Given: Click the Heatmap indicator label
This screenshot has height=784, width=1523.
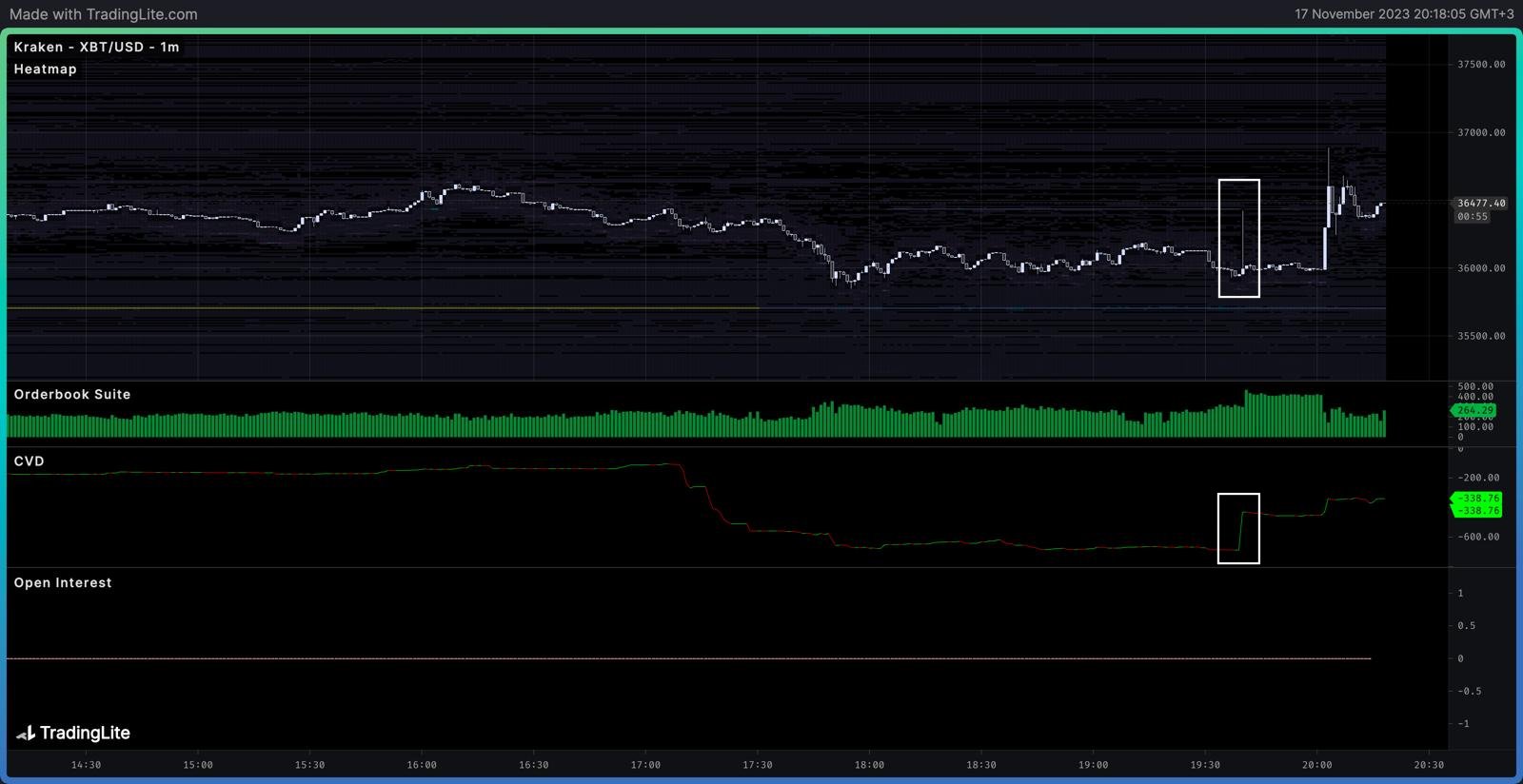Looking at the screenshot, I should click(45, 69).
